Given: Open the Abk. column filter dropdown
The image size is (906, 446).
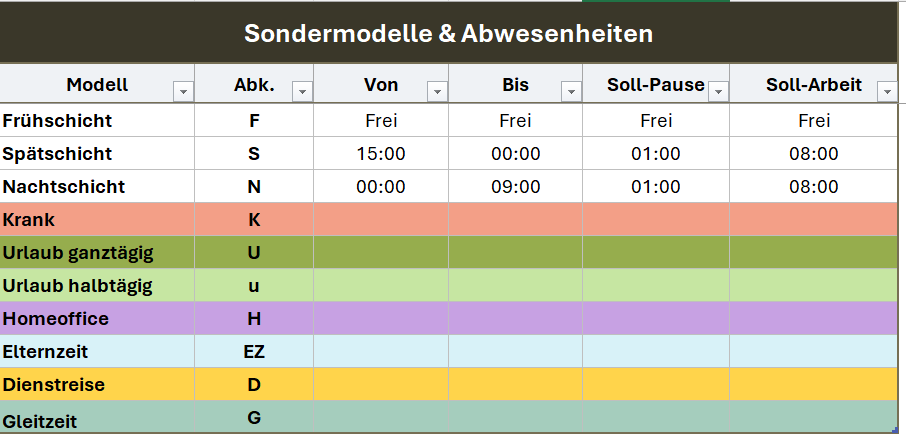Looking at the screenshot, I should click(301, 91).
